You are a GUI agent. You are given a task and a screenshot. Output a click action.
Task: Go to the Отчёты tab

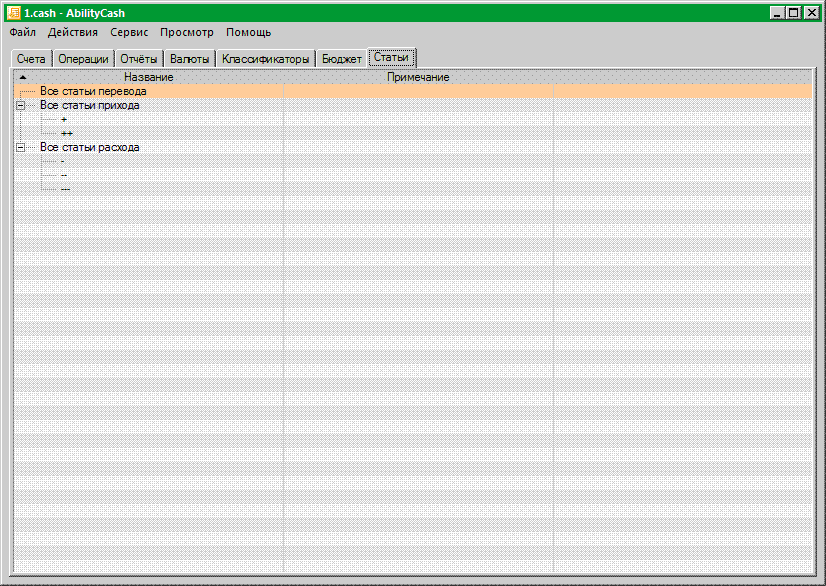(x=139, y=59)
